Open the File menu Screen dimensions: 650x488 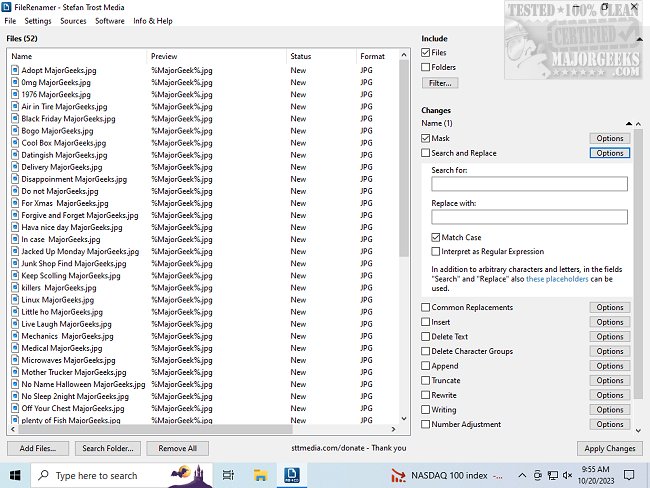pos(10,21)
